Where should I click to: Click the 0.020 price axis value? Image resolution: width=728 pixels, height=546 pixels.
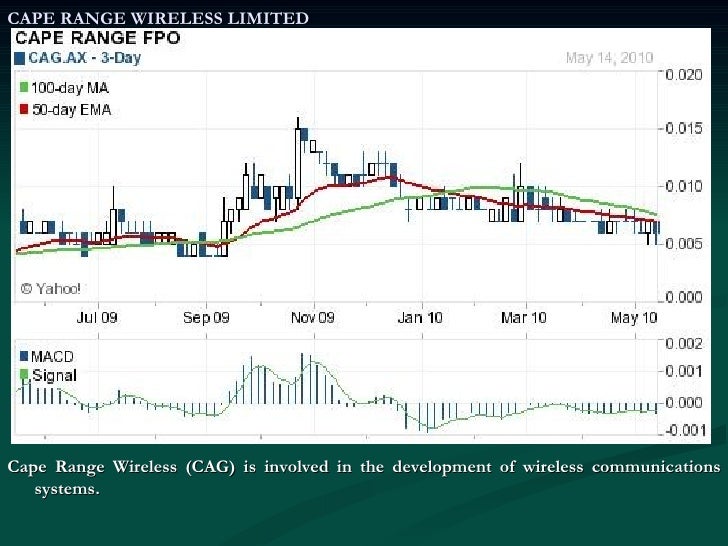(x=684, y=75)
